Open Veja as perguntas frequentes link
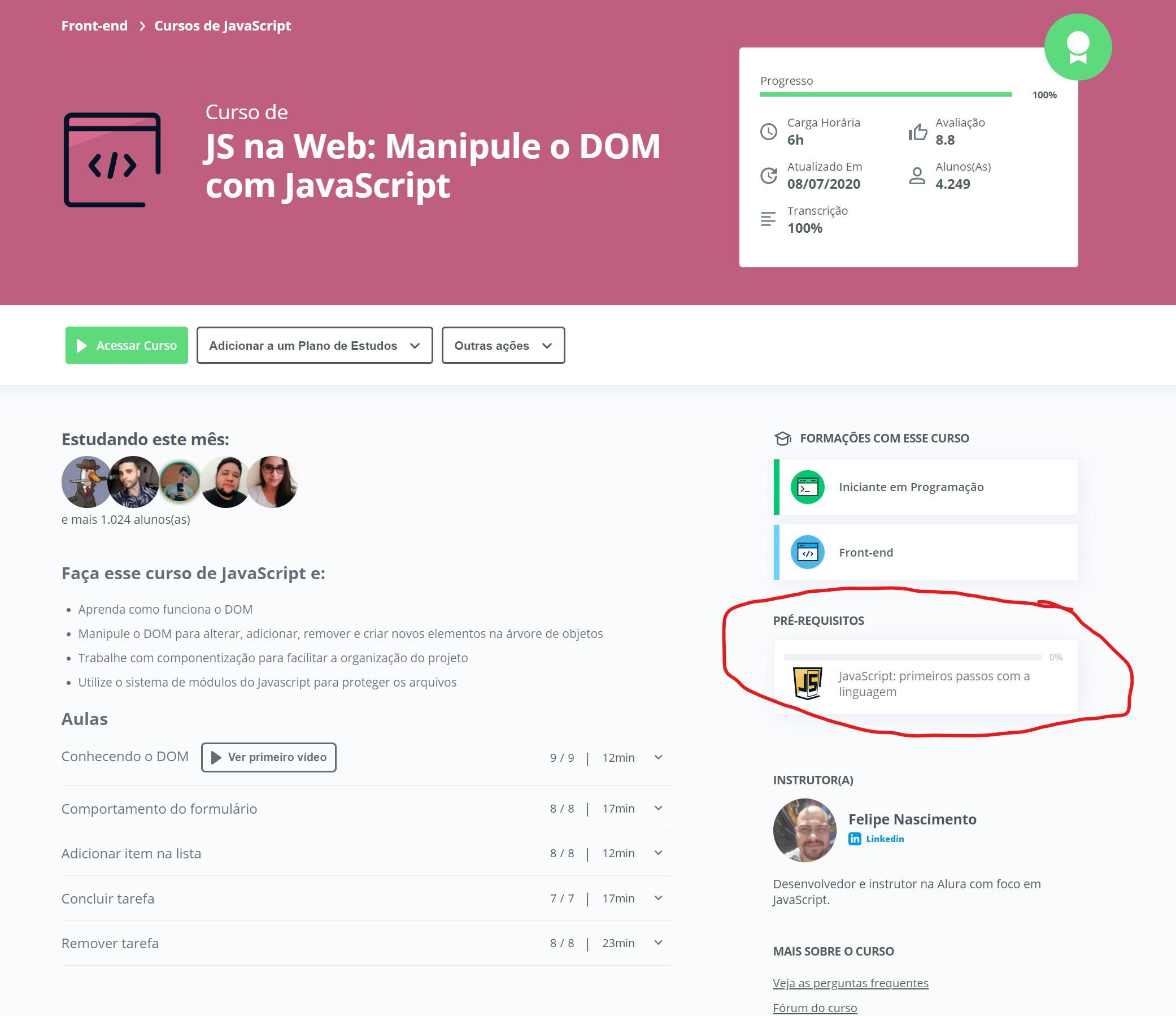Screen dimensions: 1176x1016 point(850,983)
